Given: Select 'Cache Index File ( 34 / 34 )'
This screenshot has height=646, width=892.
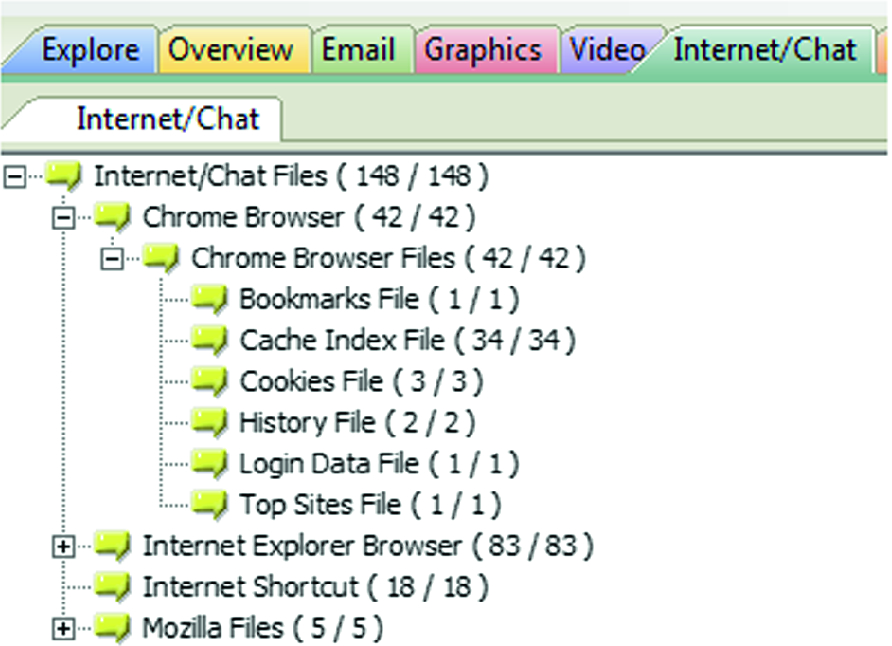Looking at the screenshot, I should pyautogui.click(x=408, y=341).
